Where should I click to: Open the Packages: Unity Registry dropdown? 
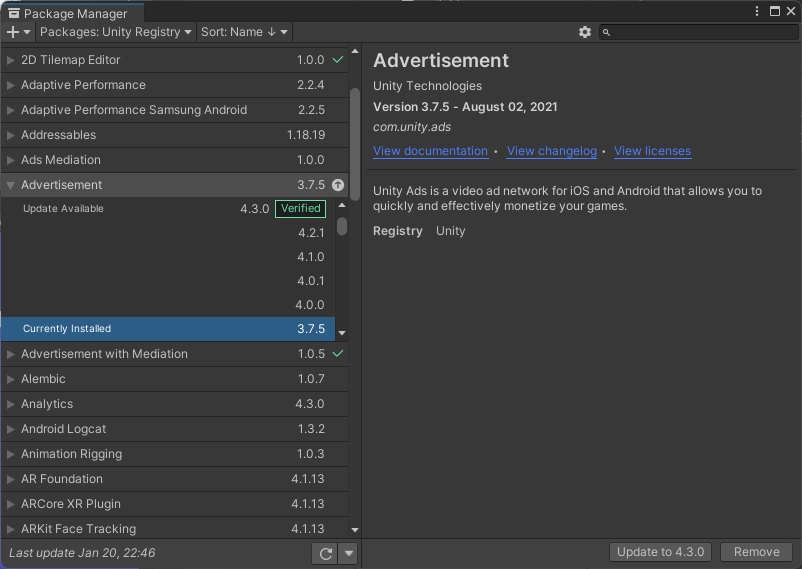pos(116,32)
